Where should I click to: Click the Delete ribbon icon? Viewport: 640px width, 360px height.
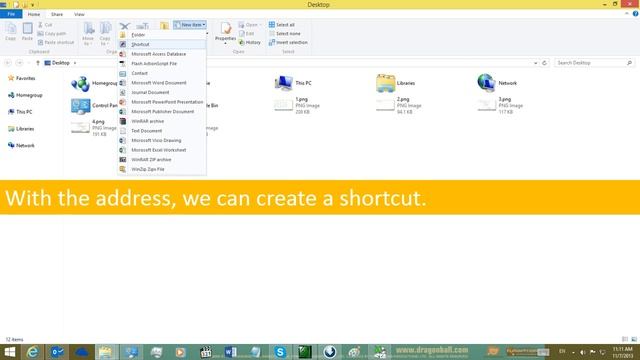[125, 26]
